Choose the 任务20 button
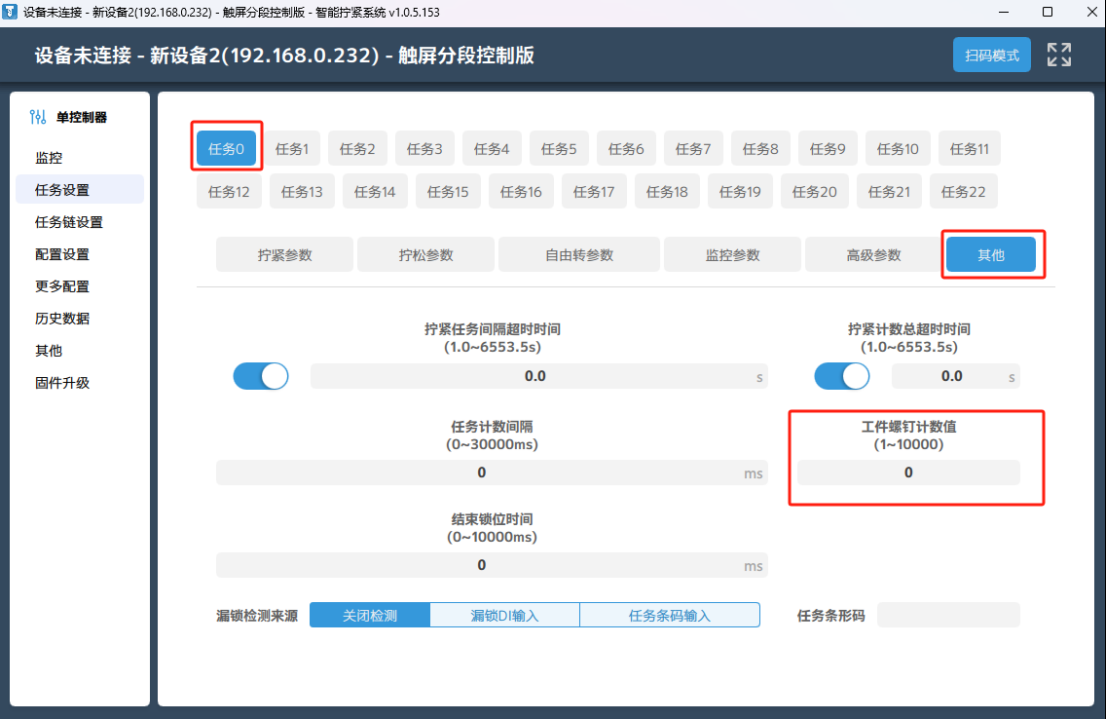This screenshot has width=1106, height=719. [x=815, y=191]
